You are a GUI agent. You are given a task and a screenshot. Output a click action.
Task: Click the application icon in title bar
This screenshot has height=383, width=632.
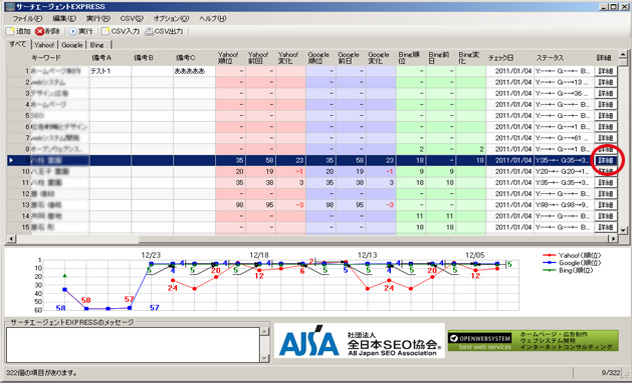pos(10,6)
